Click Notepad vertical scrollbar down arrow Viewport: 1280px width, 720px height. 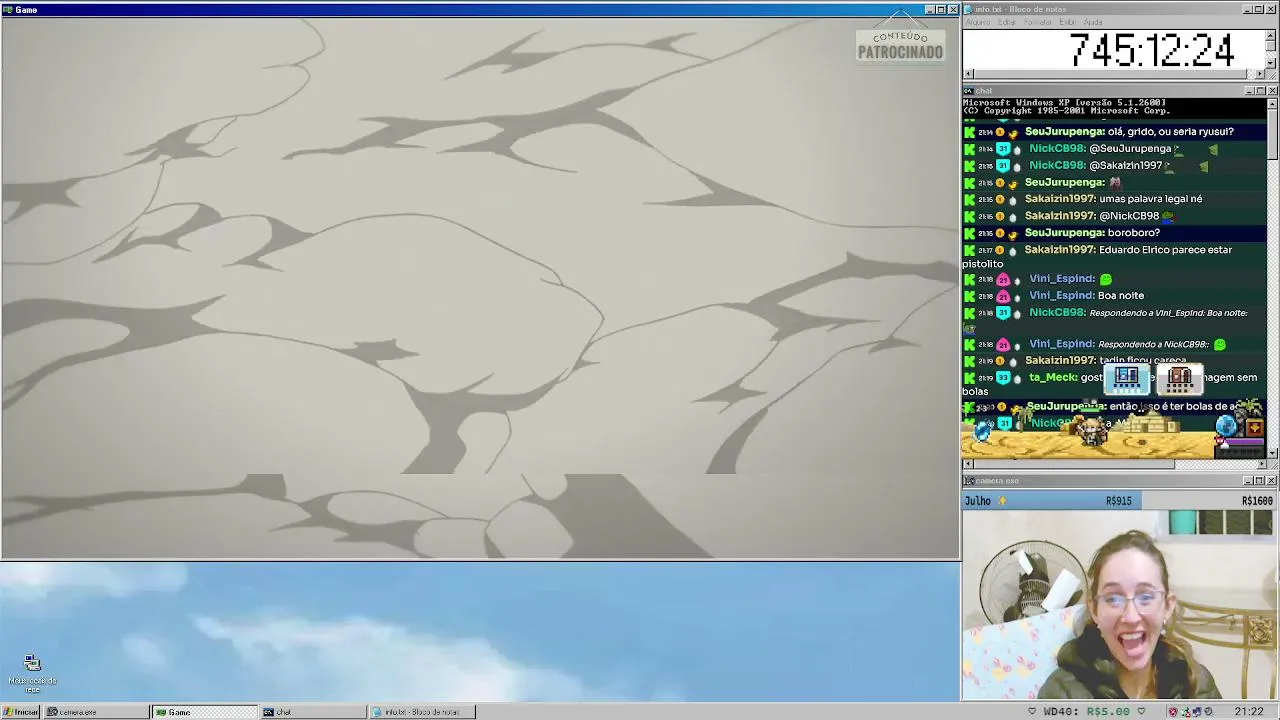point(1271,63)
